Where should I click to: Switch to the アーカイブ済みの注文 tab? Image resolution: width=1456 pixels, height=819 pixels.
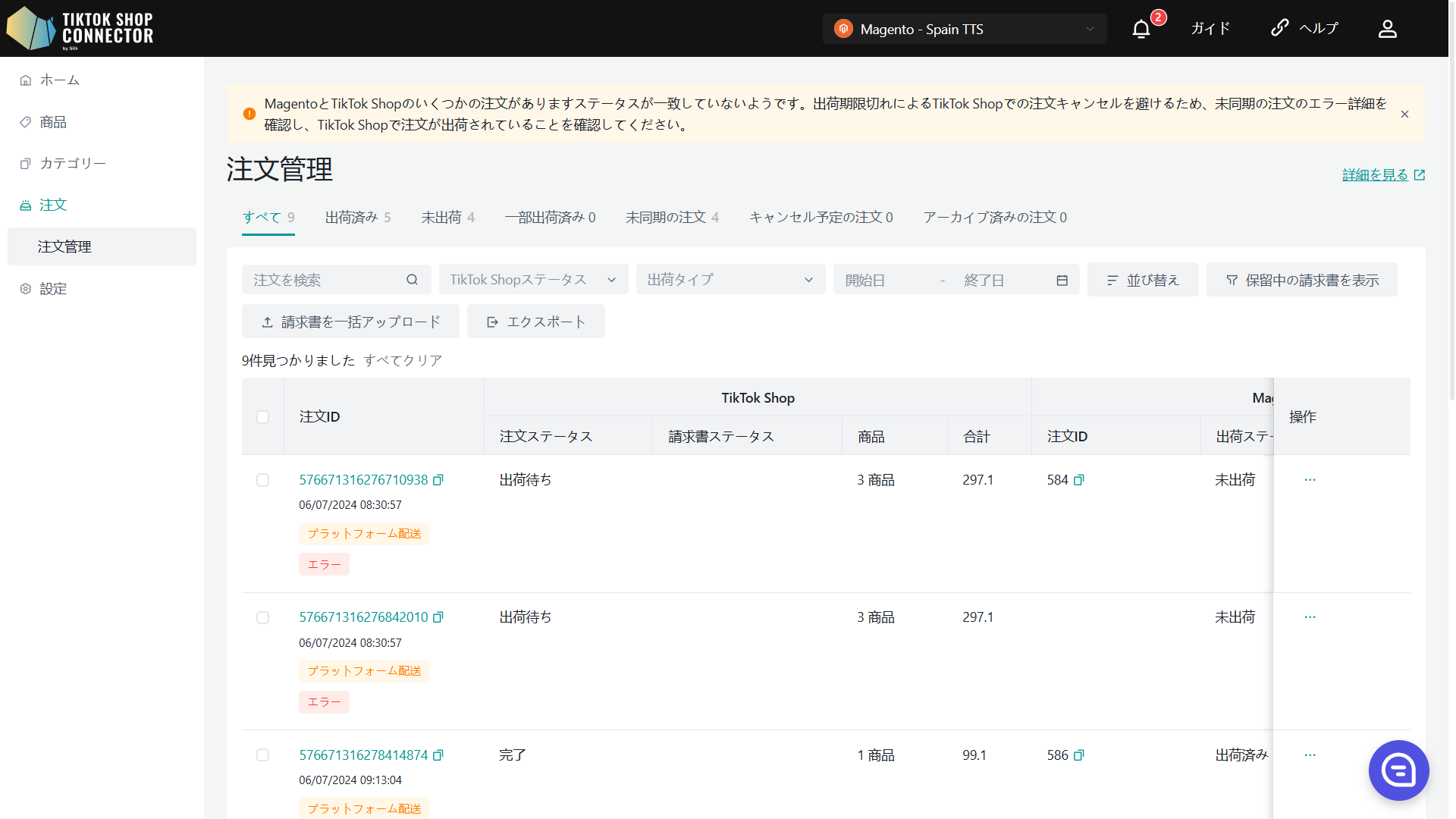coord(995,218)
